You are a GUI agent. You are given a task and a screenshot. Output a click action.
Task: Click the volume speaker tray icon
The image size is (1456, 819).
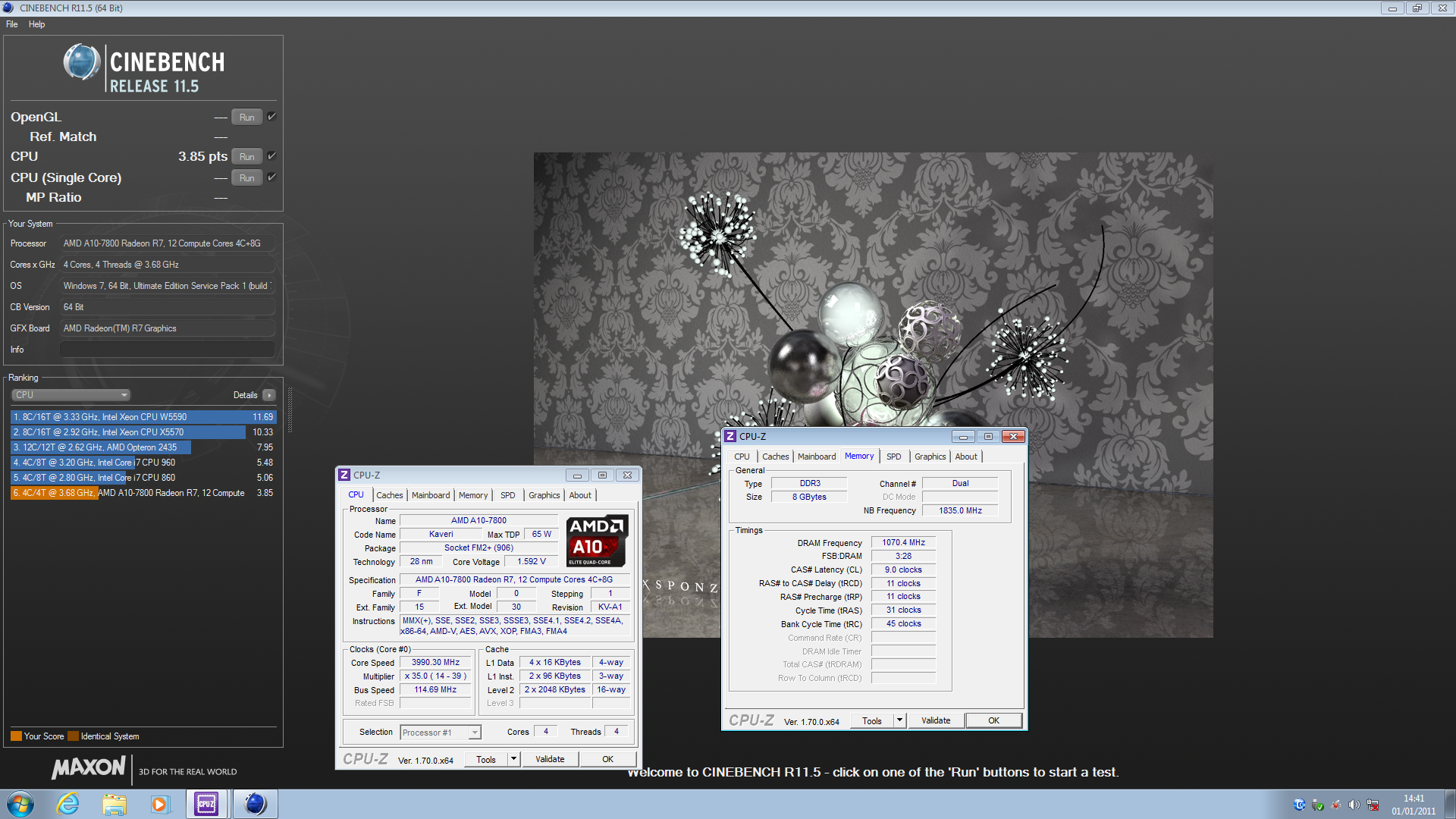[1354, 805]
